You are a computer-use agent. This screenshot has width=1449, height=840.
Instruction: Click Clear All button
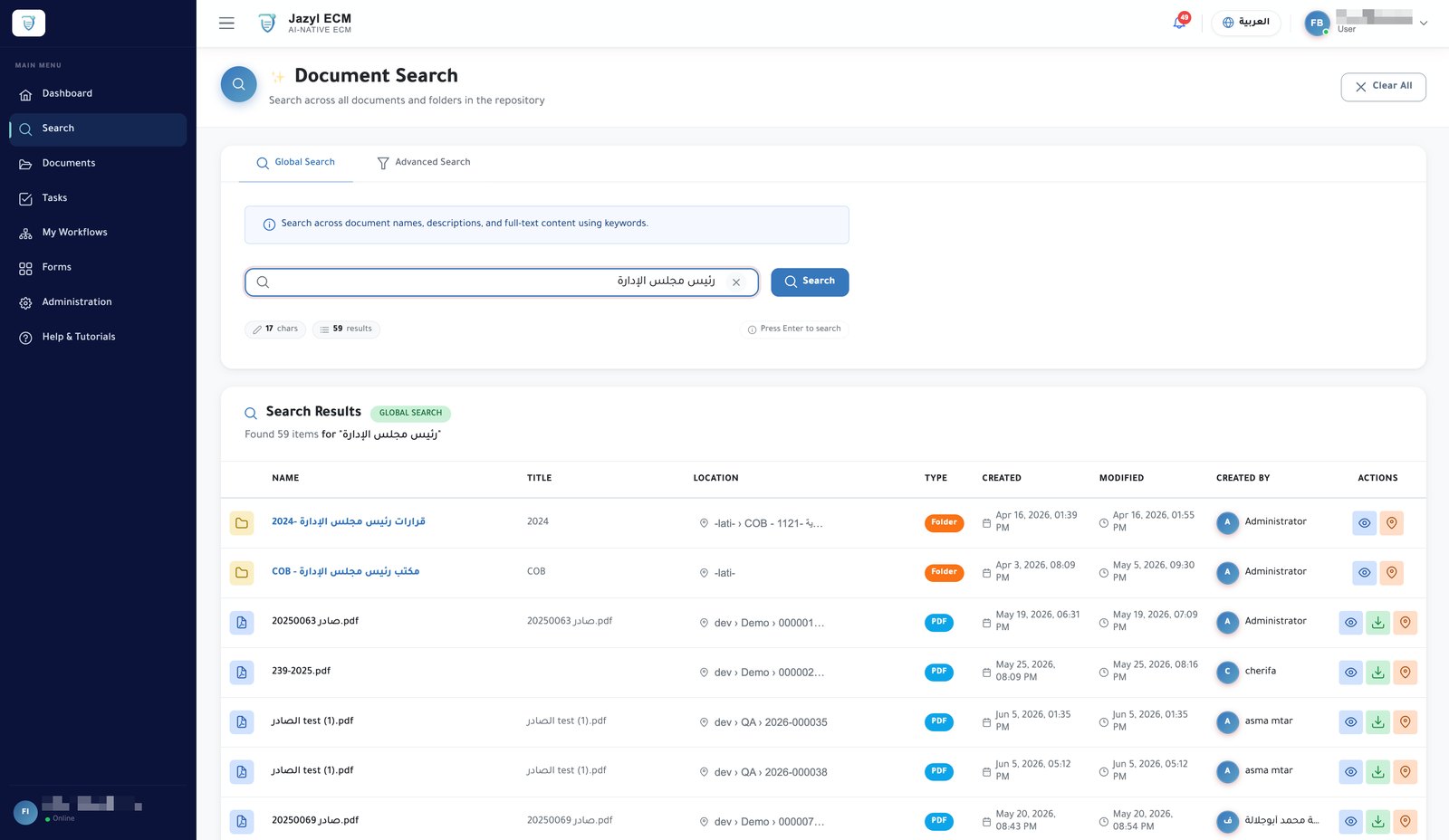tap(1383, 87)
